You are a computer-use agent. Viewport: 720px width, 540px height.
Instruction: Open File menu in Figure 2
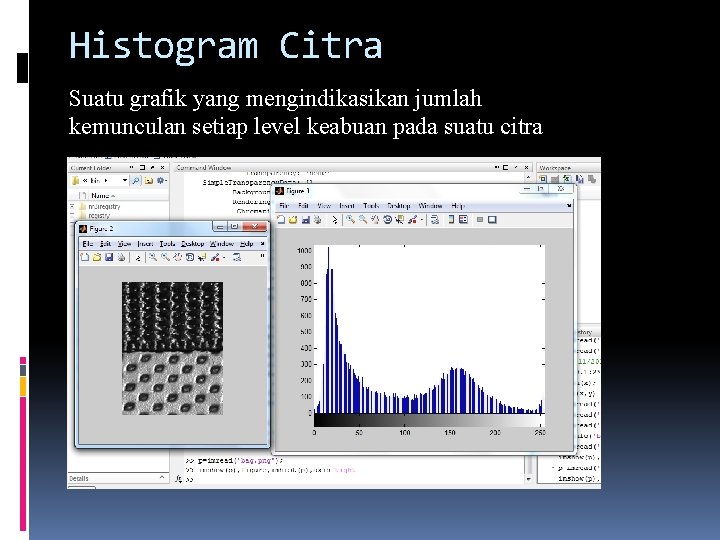pyautogui.click(x=87, y=244)
